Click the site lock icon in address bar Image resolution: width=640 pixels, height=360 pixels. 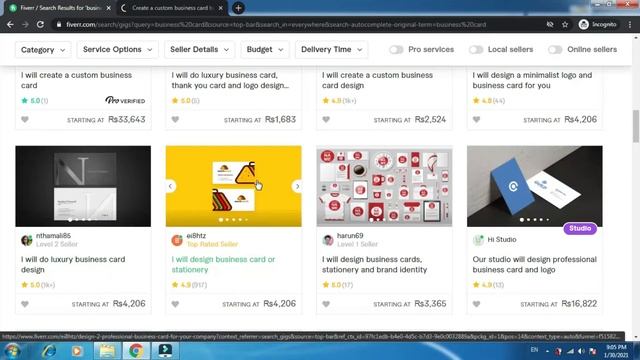(59, 24)
